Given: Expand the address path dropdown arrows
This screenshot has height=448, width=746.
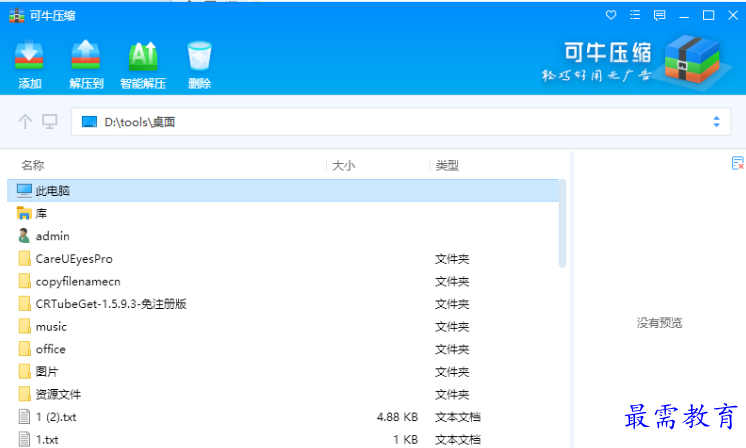Looking at the screenshot, I should tap(716, 122).
